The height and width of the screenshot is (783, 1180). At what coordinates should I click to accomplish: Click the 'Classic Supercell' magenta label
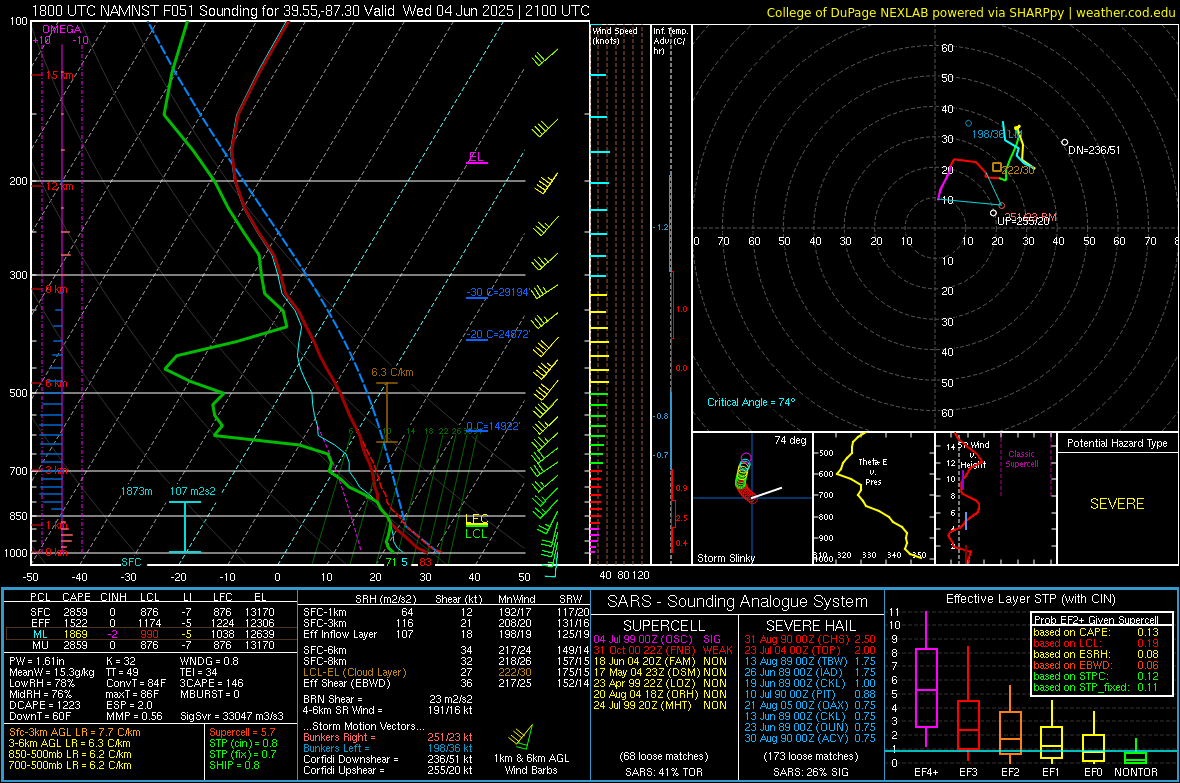[1022, 459]
